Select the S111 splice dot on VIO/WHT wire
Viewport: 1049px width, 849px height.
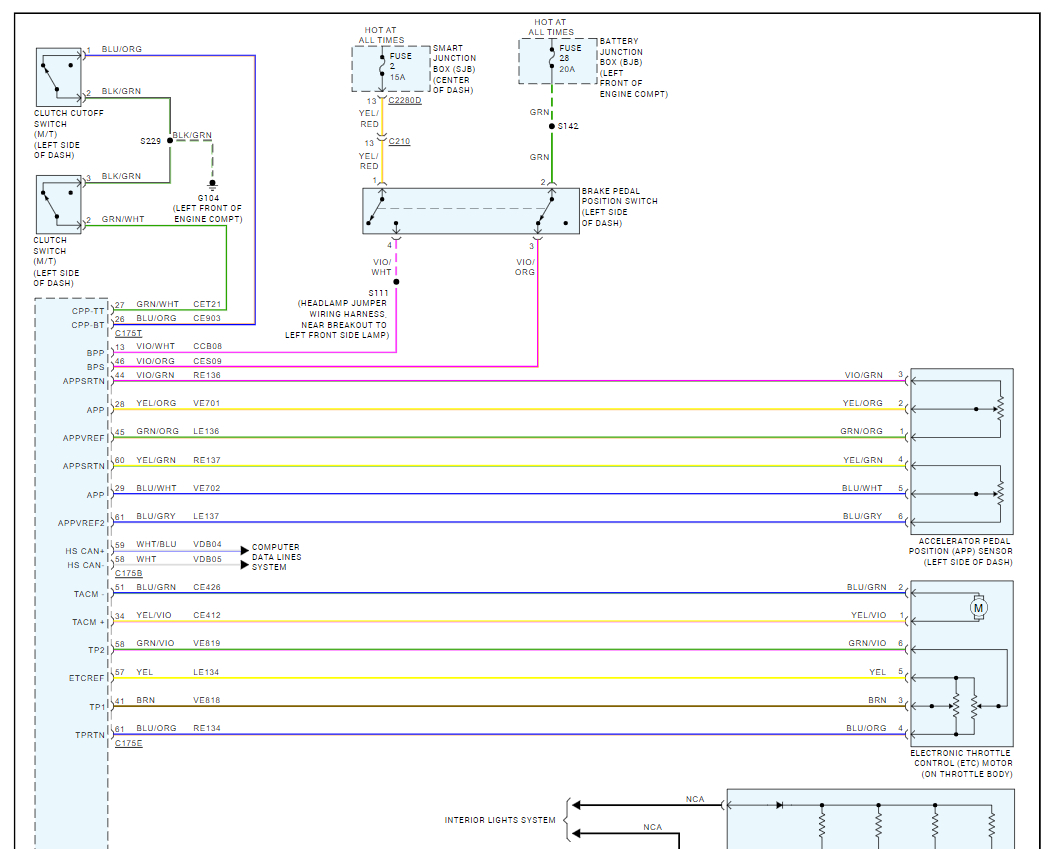click(x=396, y=282)
